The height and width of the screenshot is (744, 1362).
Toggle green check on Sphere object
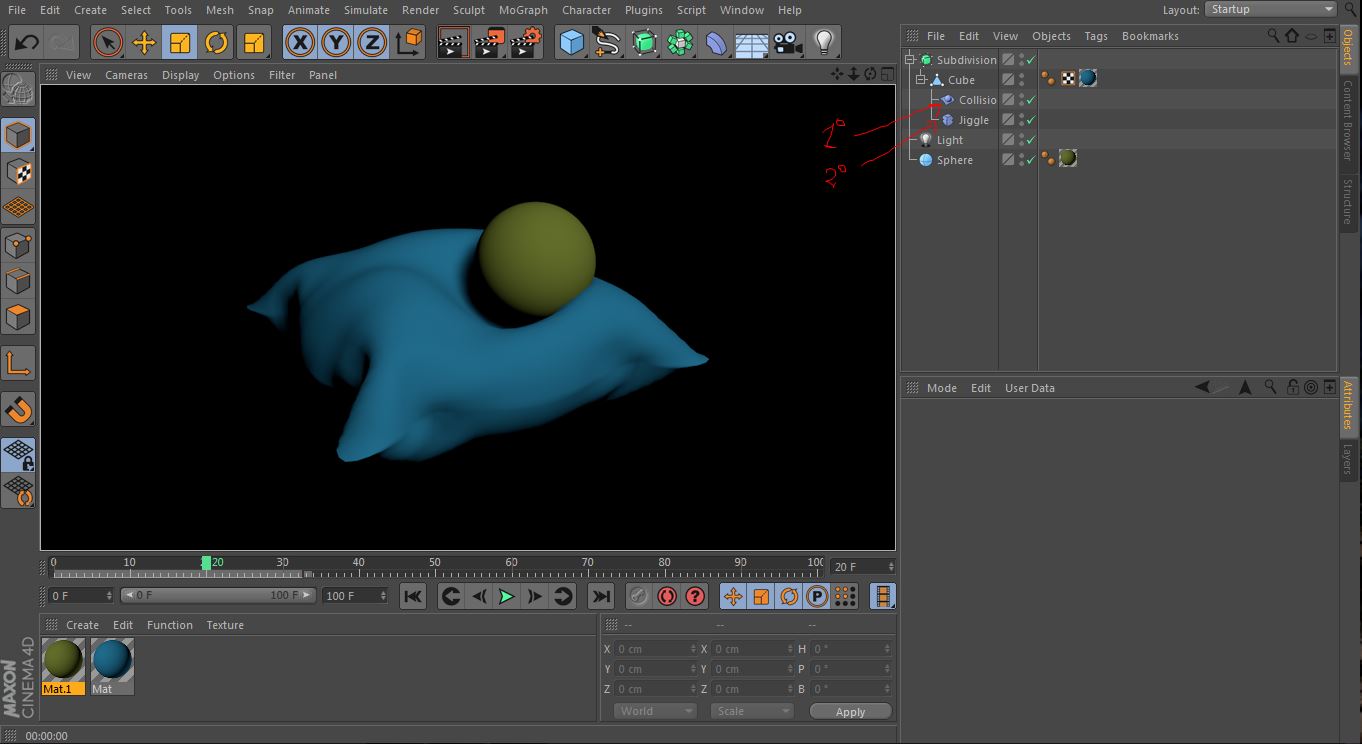click(1031, 160)
